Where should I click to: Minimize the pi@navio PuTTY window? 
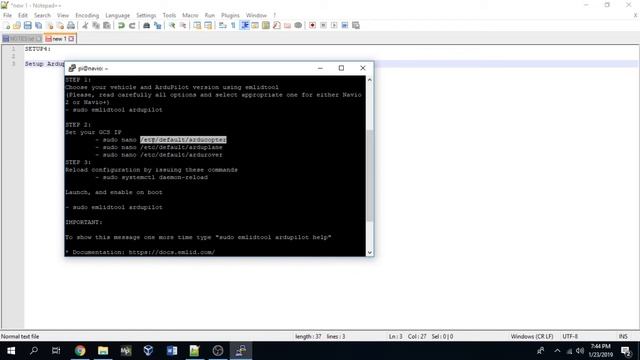pos(320,68)
